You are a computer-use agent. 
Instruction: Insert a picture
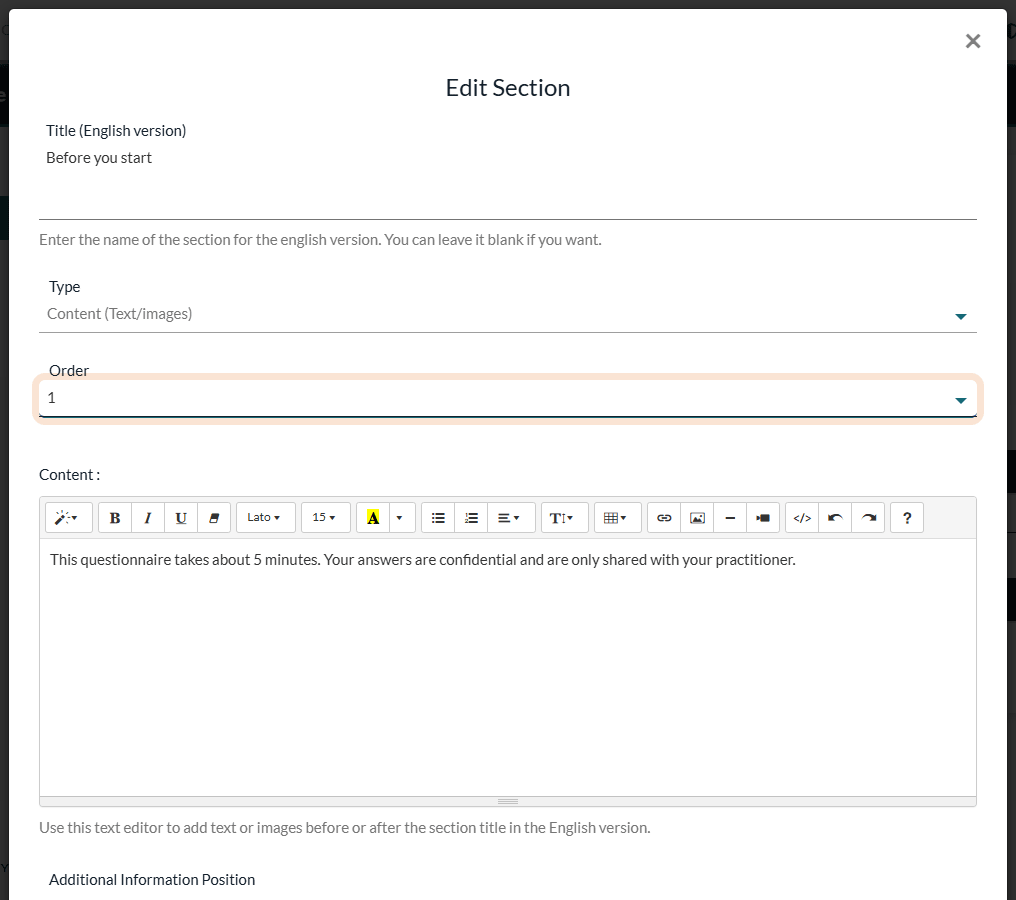pyautogui.click(x=697, y=518)
